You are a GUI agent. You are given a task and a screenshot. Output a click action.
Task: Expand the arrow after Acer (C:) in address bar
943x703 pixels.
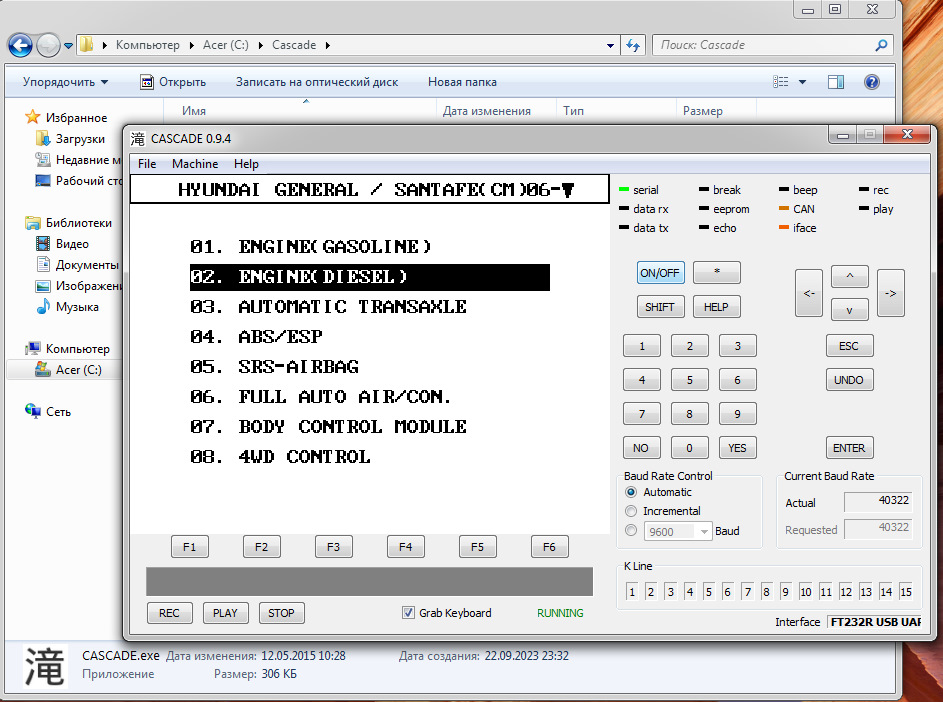pyautogui.click(x=260, y=45)
